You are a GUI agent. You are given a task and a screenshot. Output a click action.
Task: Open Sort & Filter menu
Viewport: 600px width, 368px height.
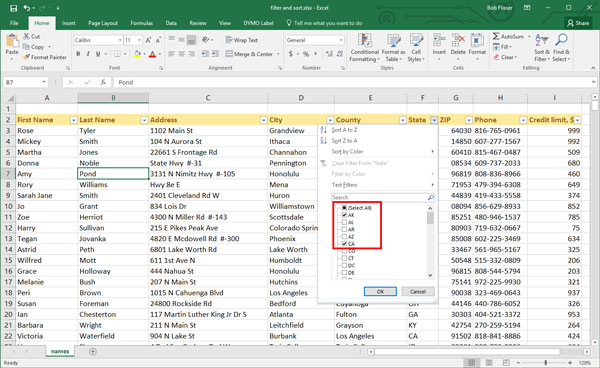tap(542, 48)
